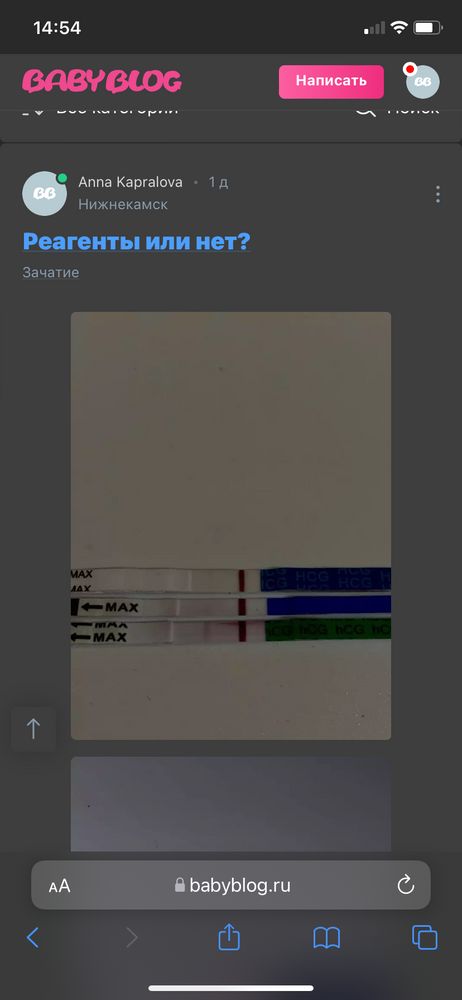Open the post's three-dot options menu
Image resolution: width=462 pixels, height=1000 pixels.
437,194
